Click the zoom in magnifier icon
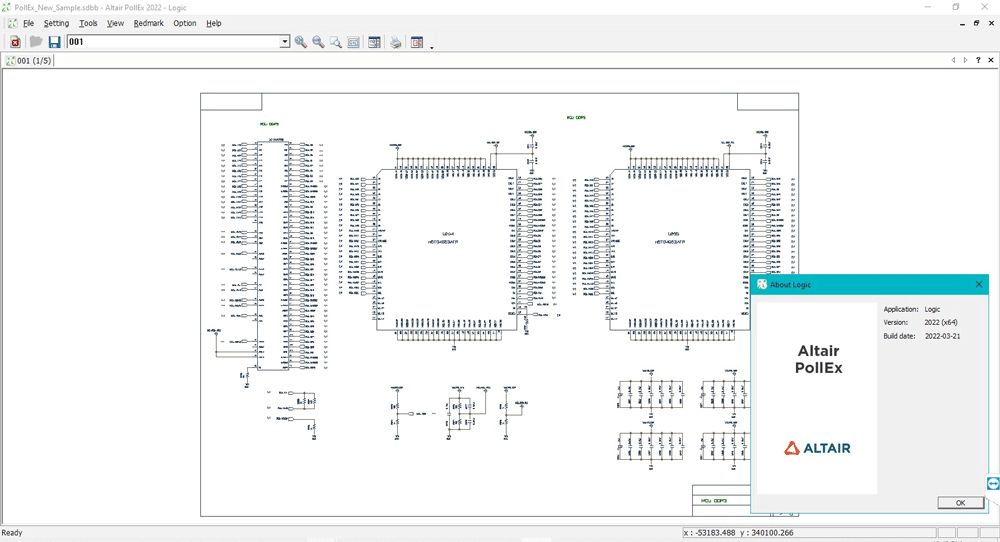1000x542 pixels. [x=300, y=42]
